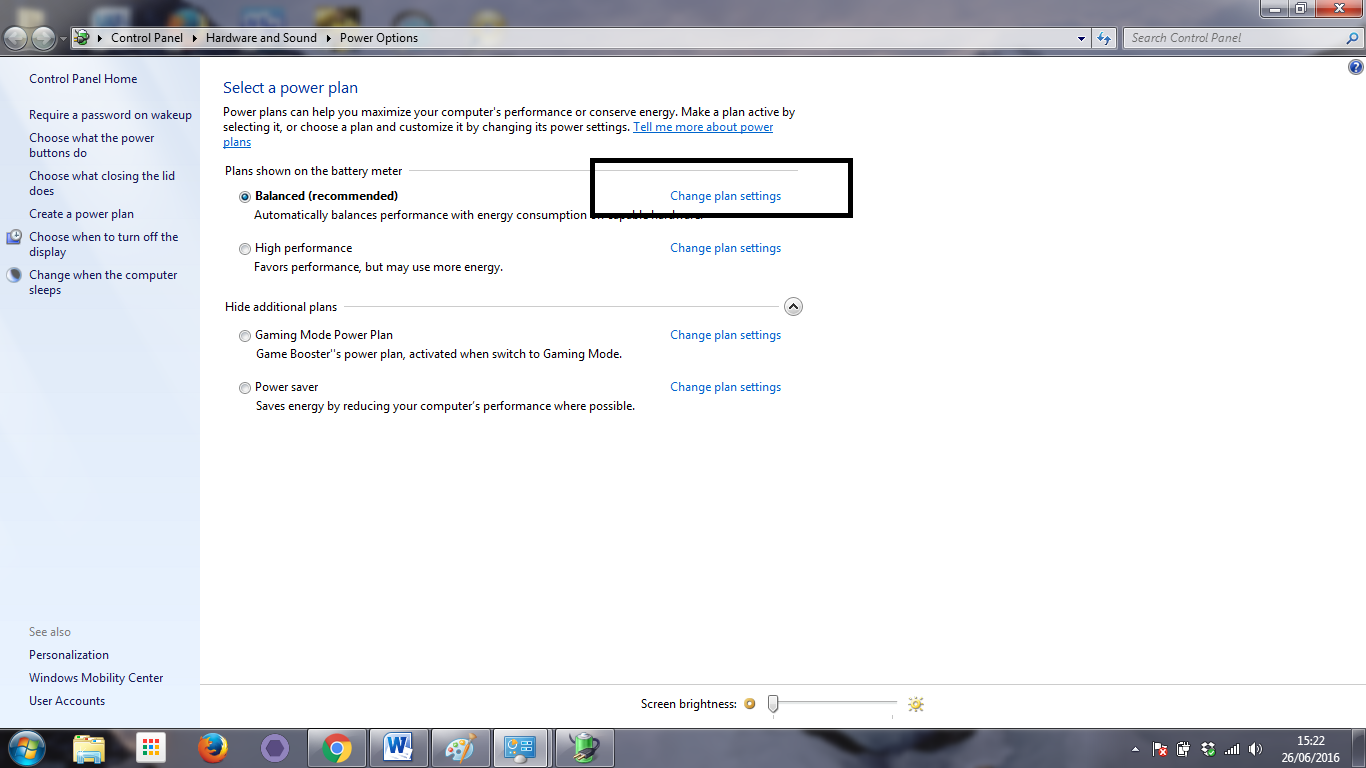The width and height of the screenshot is (1366, 768).
Task: Open Personalization under See also
Action: [69, 655]
